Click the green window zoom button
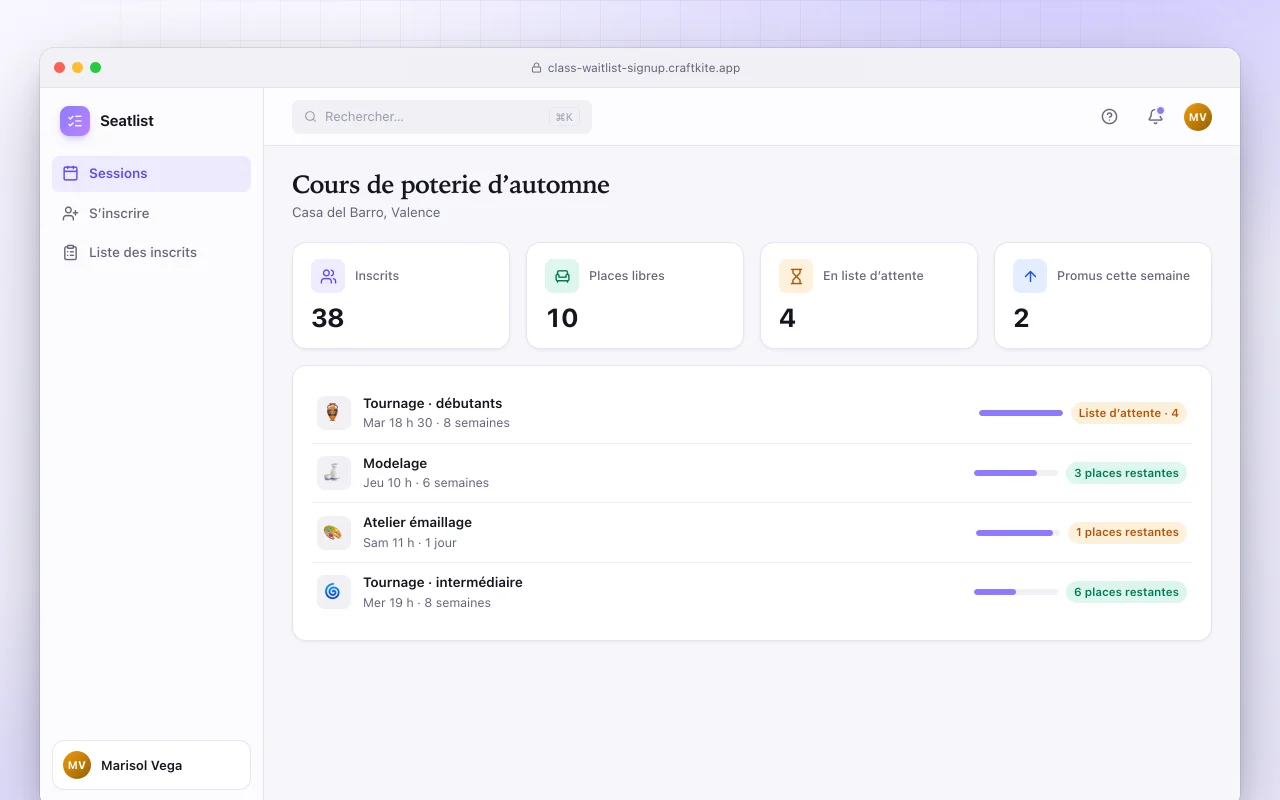1280x800 pixels. click(x=96, y=68)
